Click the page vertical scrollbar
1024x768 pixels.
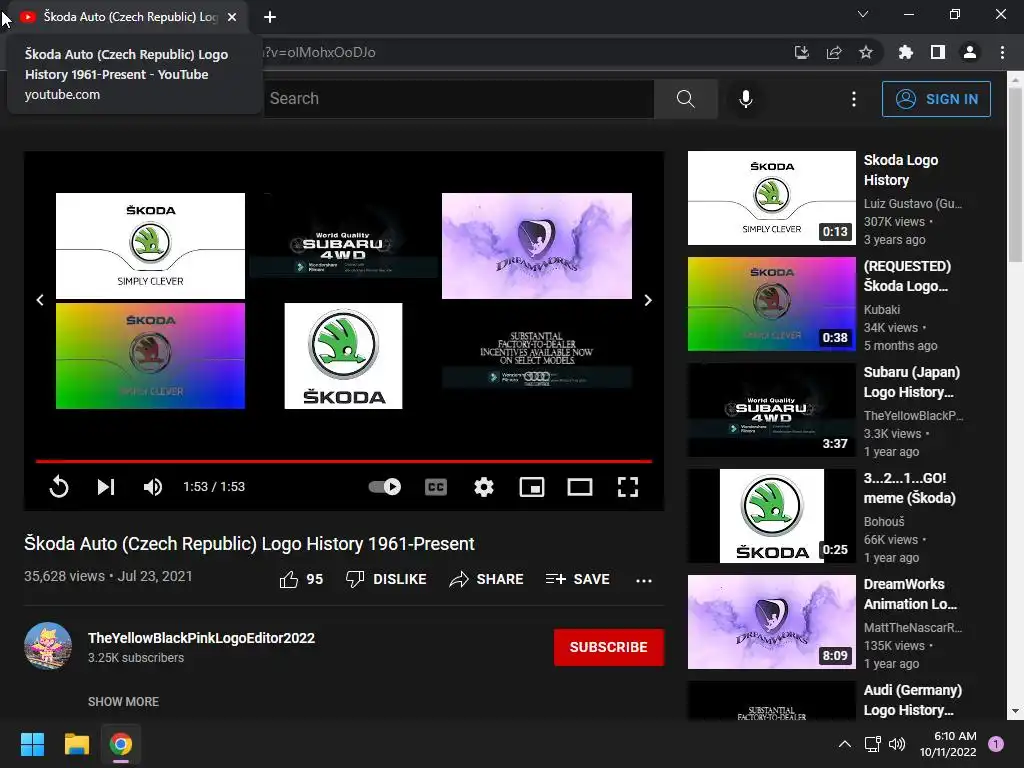[x=1016, y=174]
